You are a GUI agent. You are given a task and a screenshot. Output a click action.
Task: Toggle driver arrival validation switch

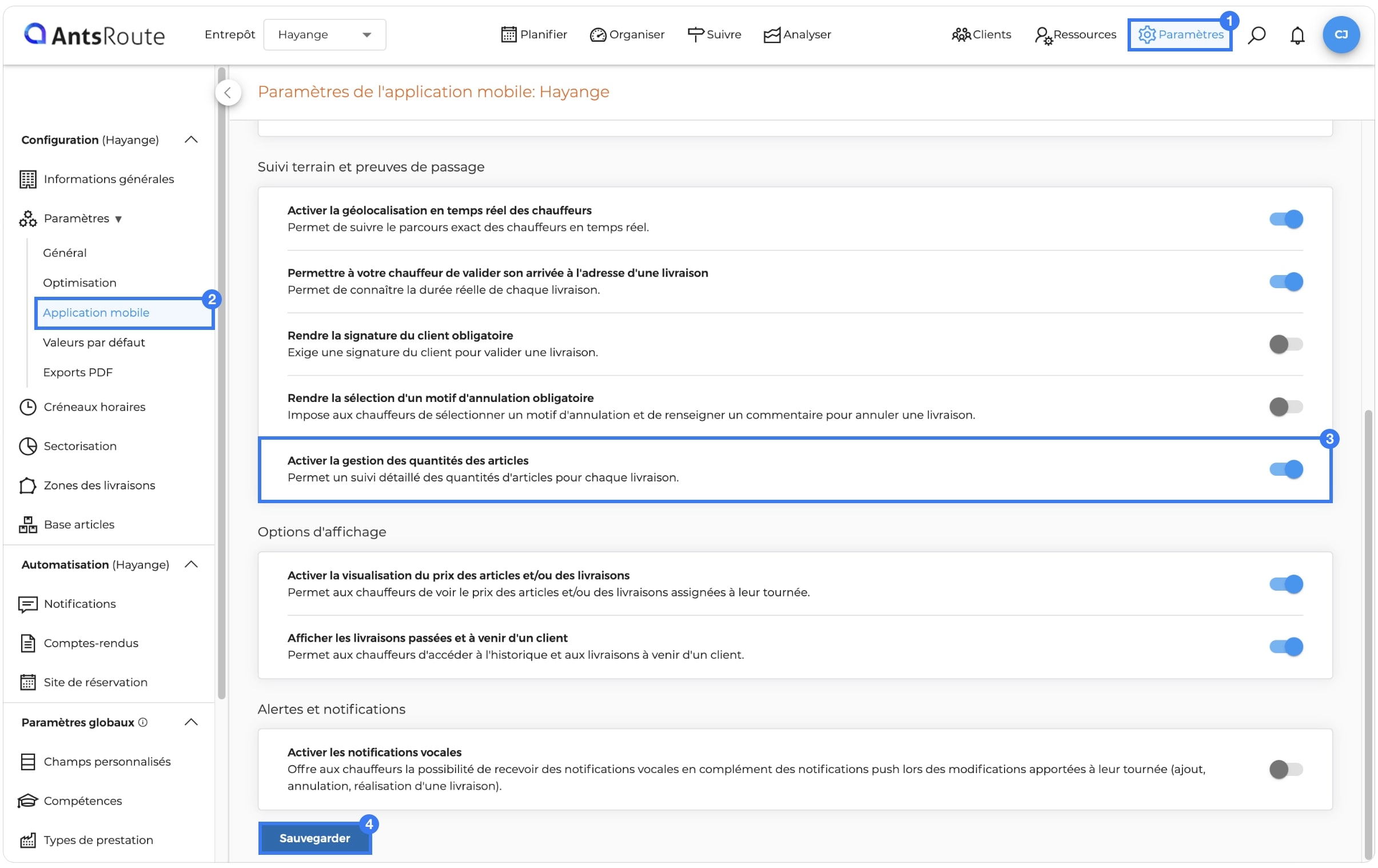[x=1286, y=281]
